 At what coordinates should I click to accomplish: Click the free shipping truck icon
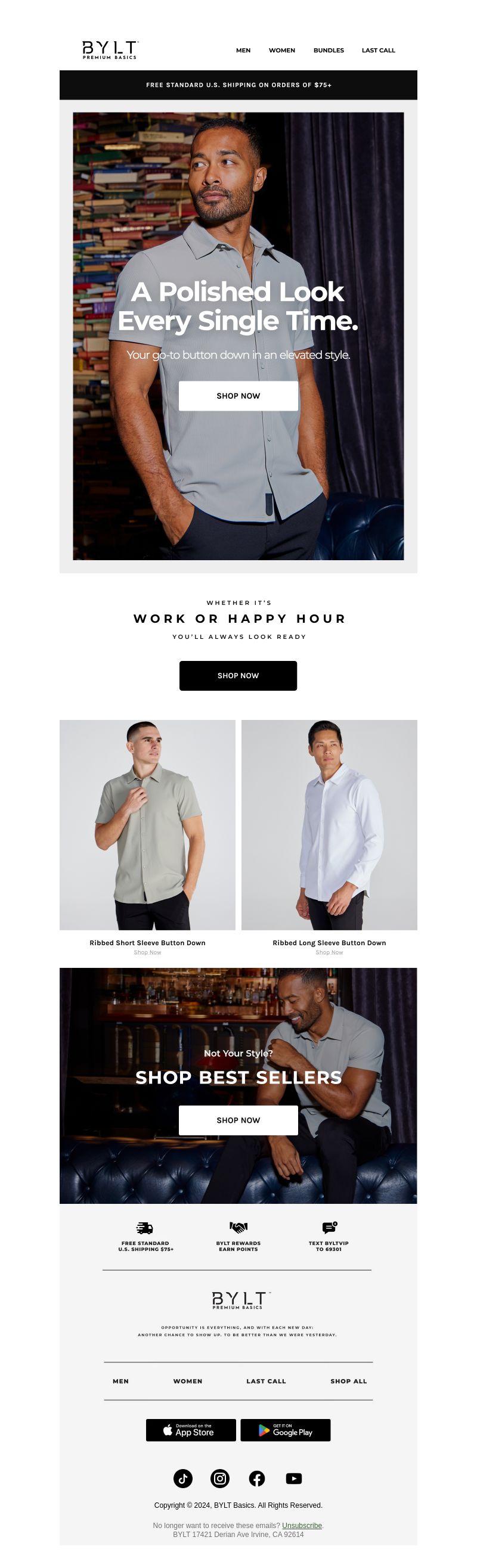pos(145,1228)
